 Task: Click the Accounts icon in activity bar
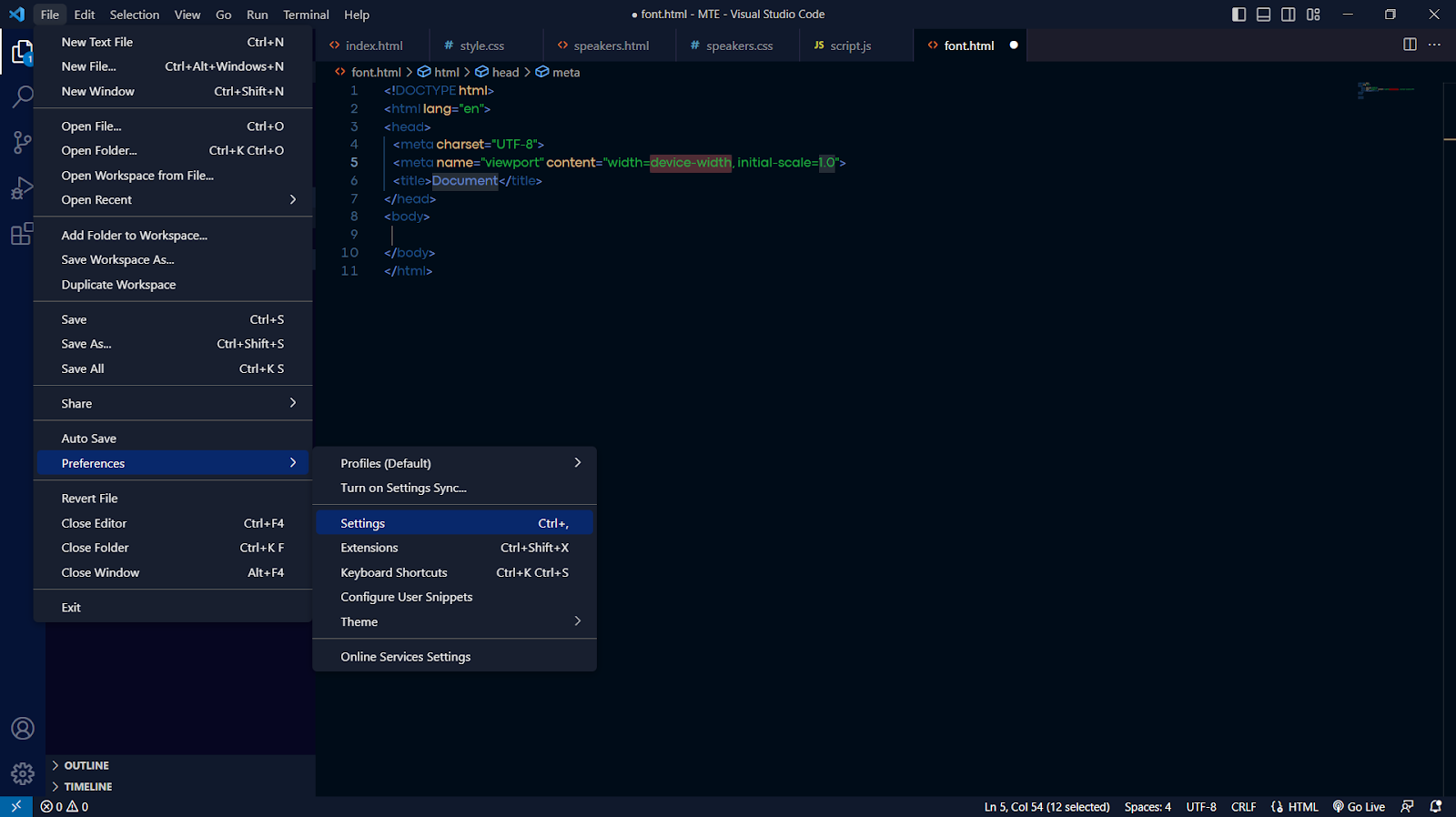pyautogui.click(x=22, y=729)
